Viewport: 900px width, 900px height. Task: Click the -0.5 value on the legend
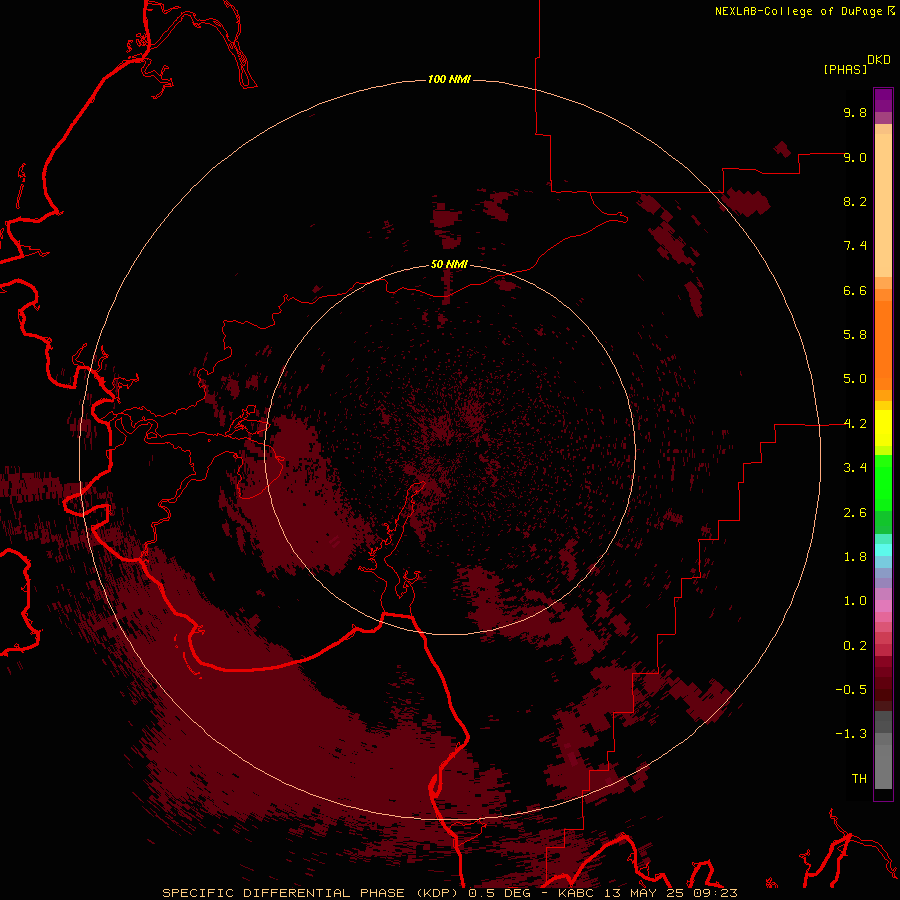851,690
